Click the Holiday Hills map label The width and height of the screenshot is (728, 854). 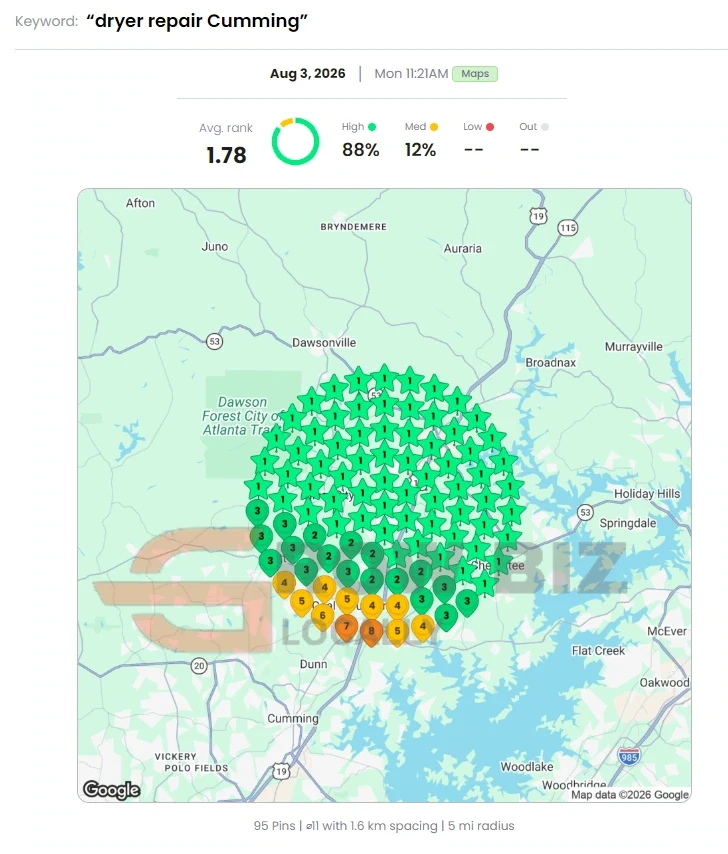[647, 493]
